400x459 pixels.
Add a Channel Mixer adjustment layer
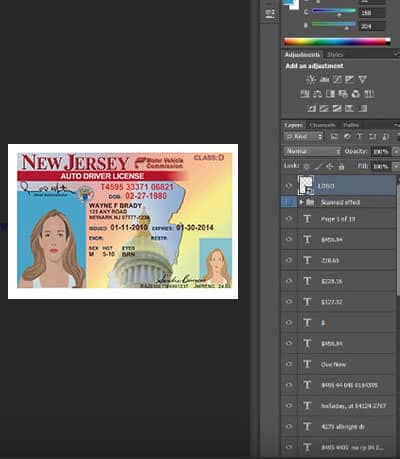356,94
